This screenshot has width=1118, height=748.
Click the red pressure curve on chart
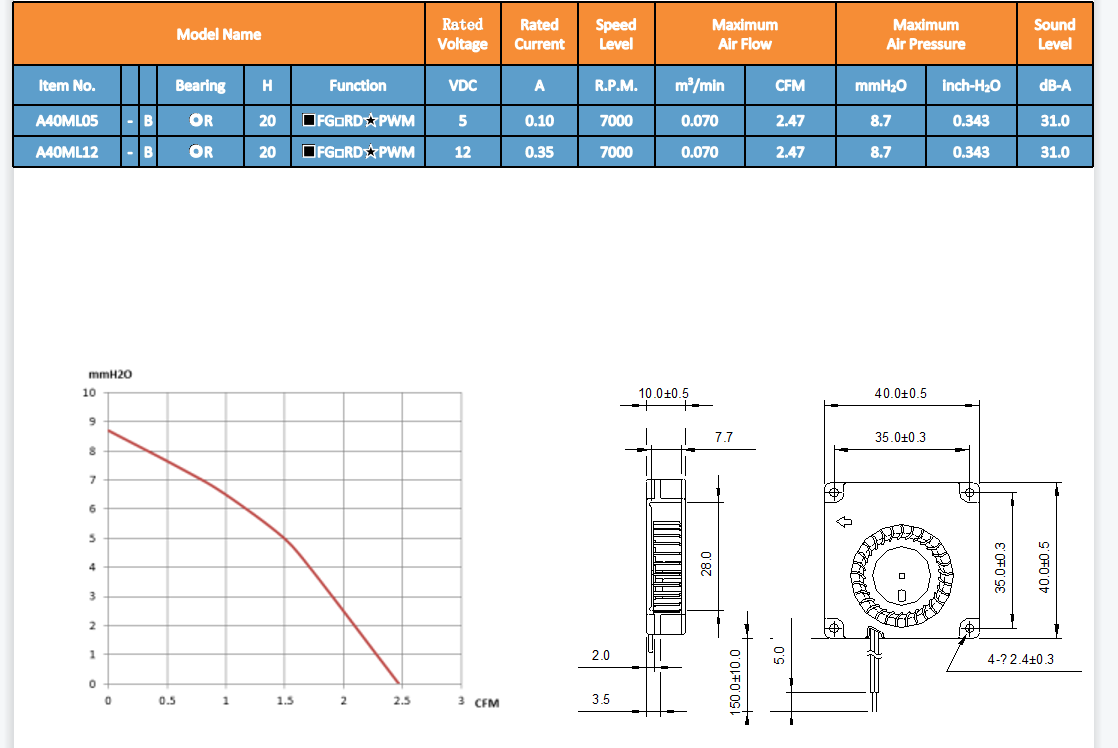coord(286,540)
